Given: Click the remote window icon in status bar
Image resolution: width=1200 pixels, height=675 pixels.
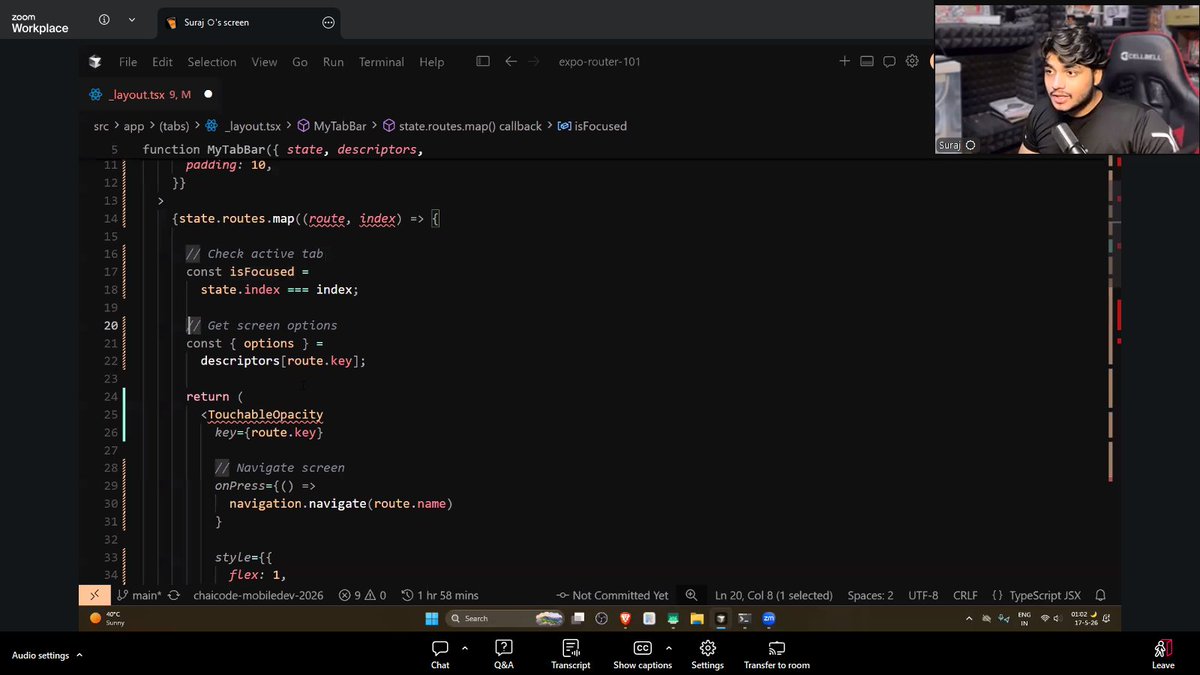Looking at the screenshot, I should [x=95, y=595].
